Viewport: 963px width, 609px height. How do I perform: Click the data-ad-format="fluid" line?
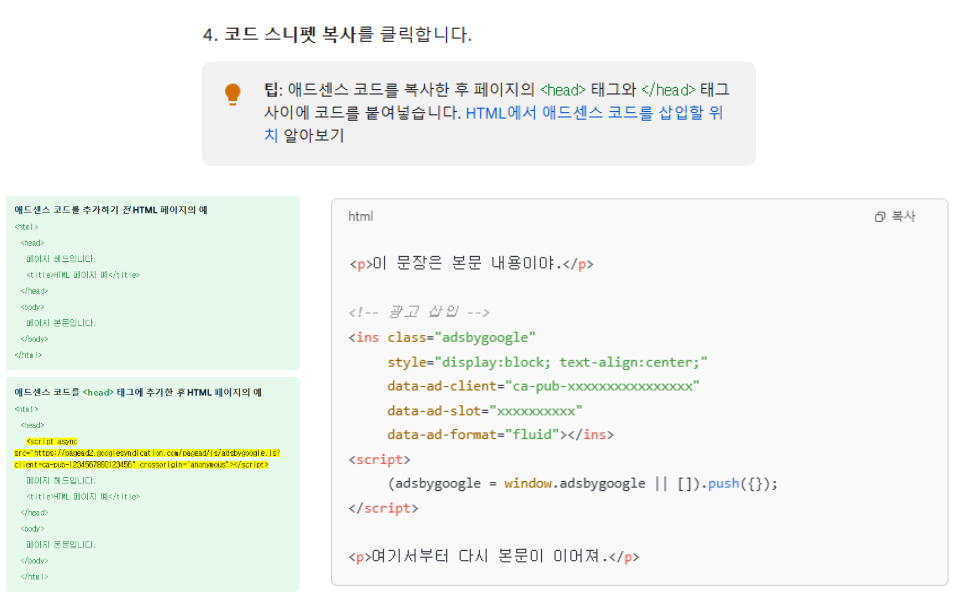point(501,435)
